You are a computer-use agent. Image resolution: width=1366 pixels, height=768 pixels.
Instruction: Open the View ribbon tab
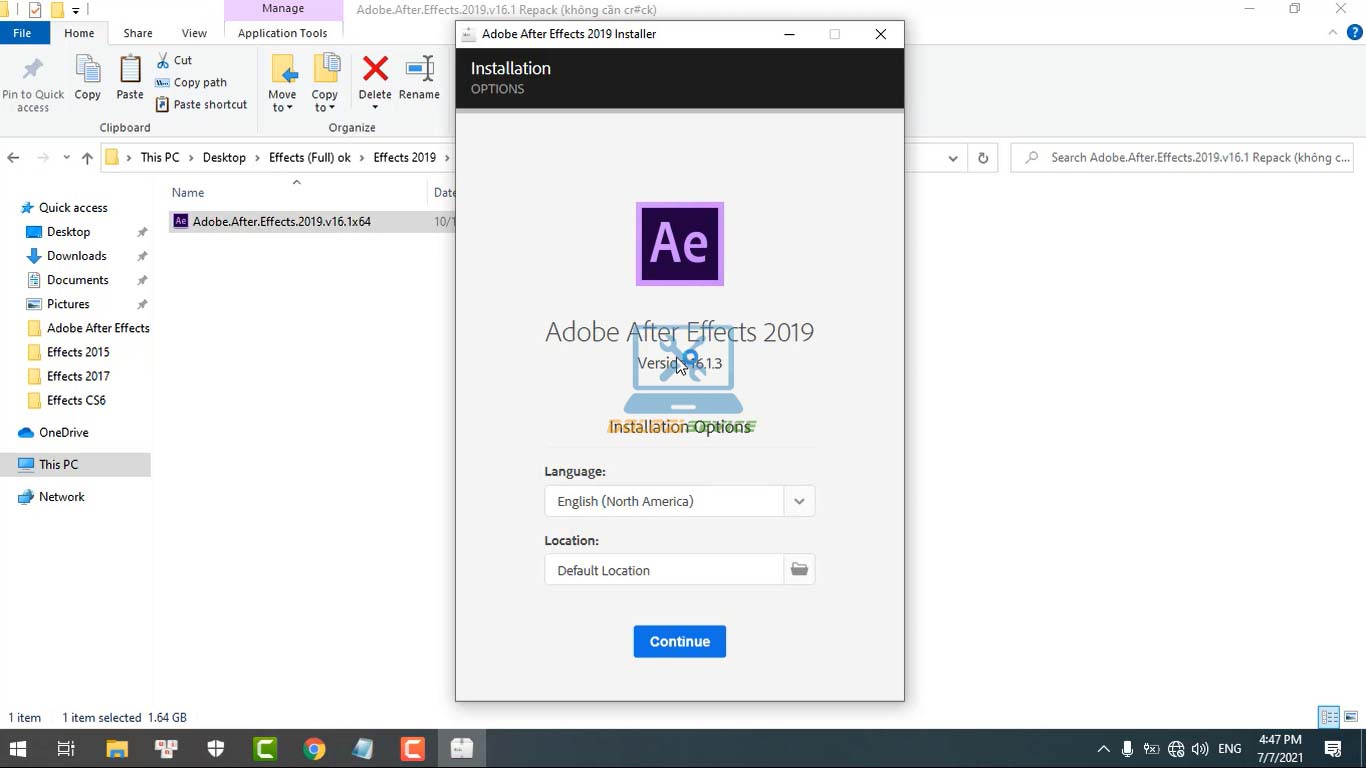(194, 33)
